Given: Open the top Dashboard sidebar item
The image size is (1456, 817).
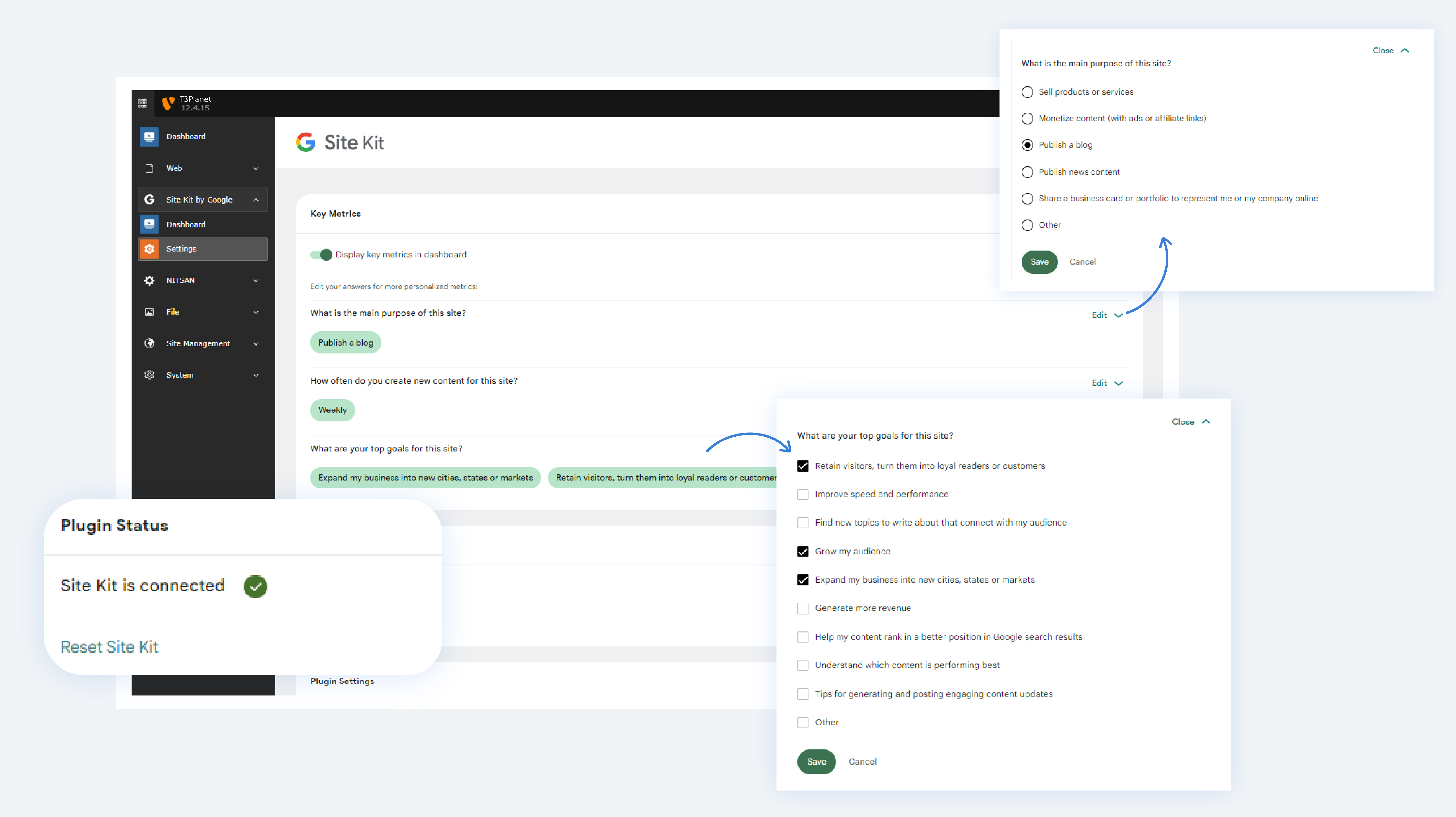Looking at the screenshot, I should coord(185,136).
